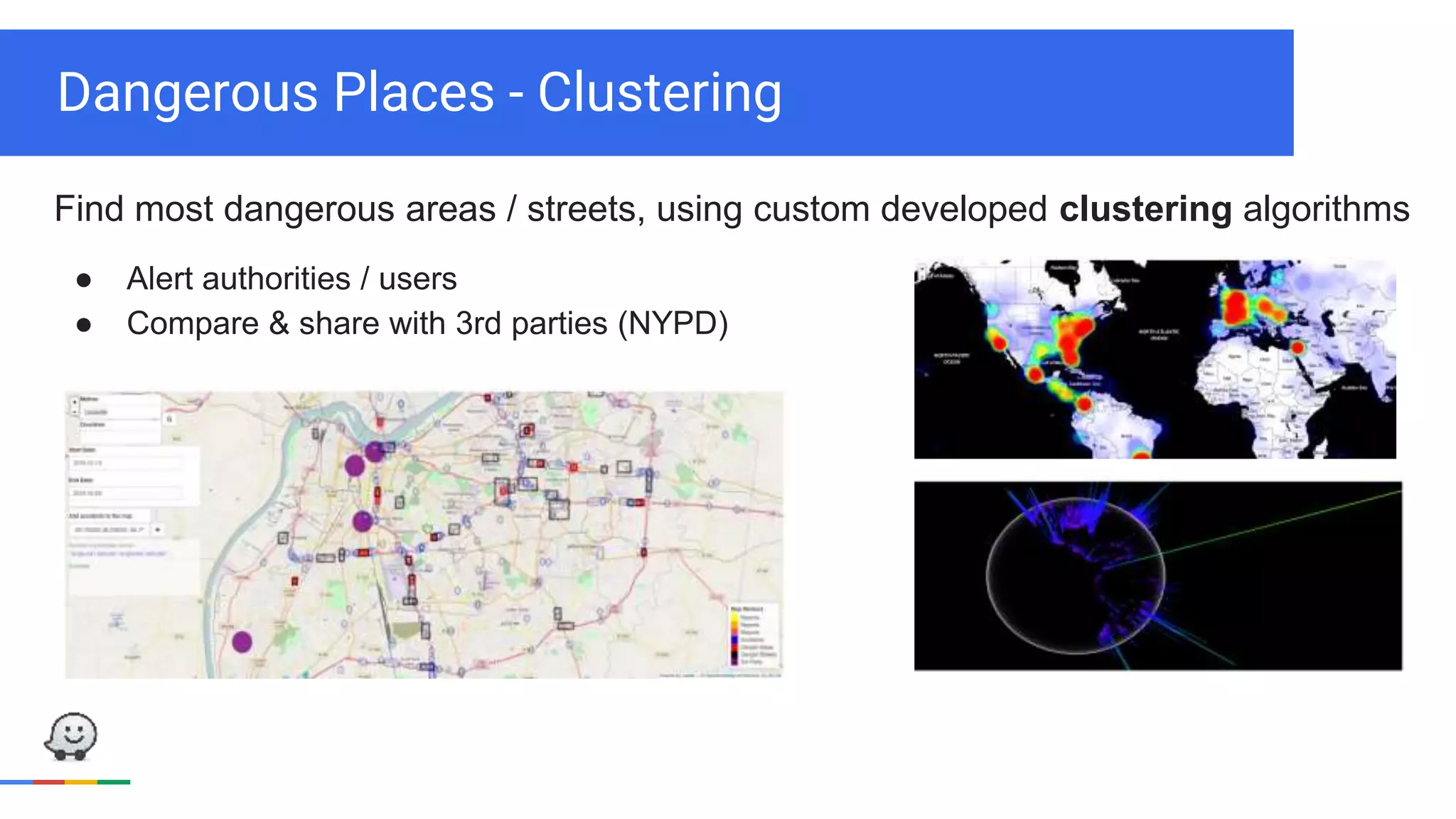Click the Map Markers legend box on city map

coord(754,635)
